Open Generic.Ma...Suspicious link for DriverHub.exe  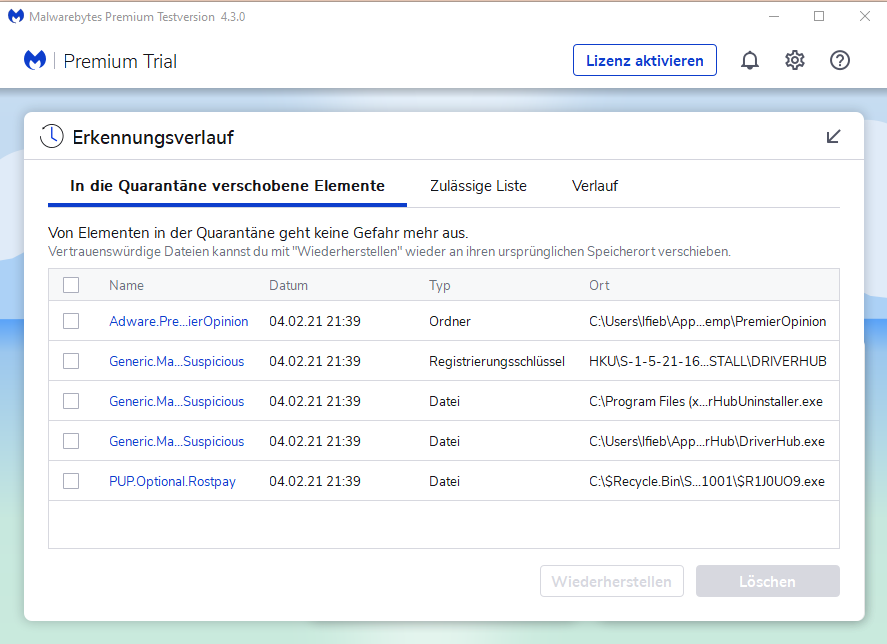click(x=176, y=441)
